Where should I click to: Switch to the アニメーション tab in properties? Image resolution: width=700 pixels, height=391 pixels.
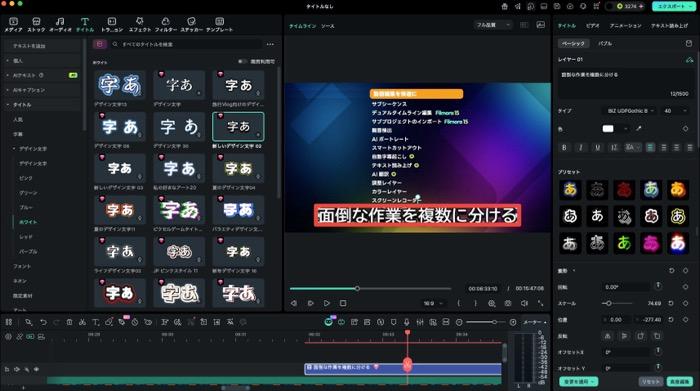point(625,26)
